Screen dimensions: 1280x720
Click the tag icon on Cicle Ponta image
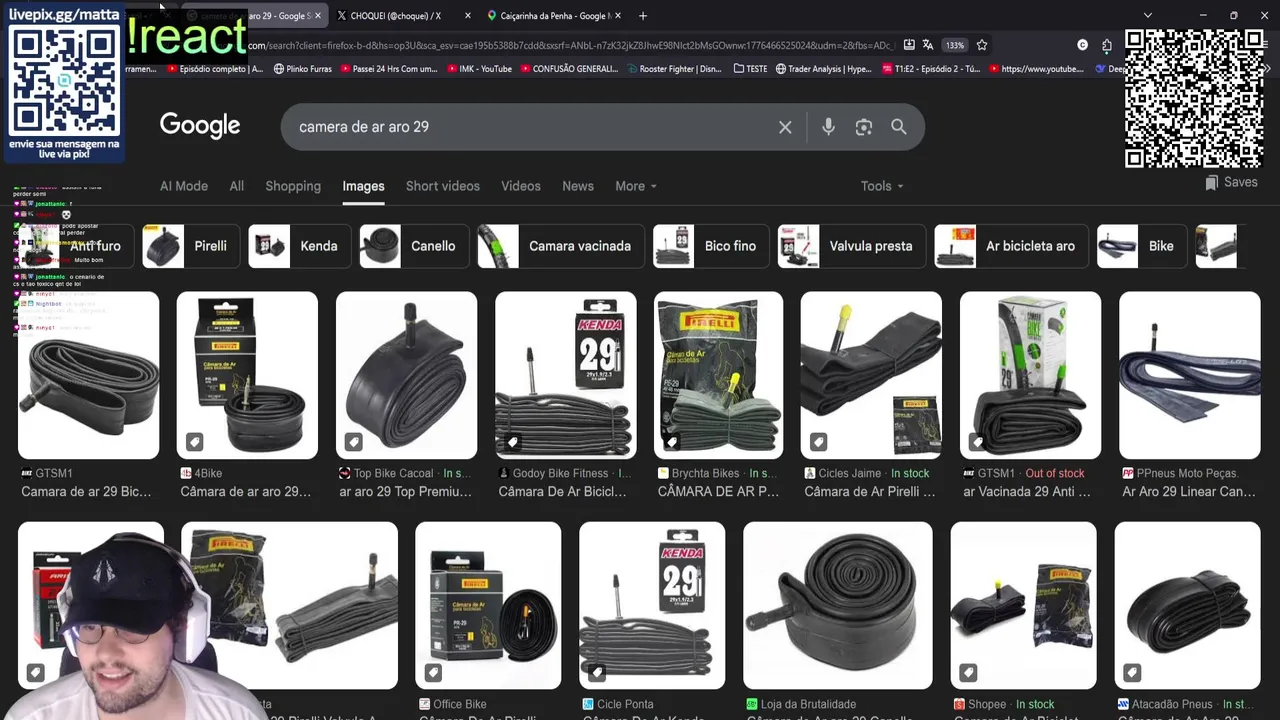tap(597, 672)
